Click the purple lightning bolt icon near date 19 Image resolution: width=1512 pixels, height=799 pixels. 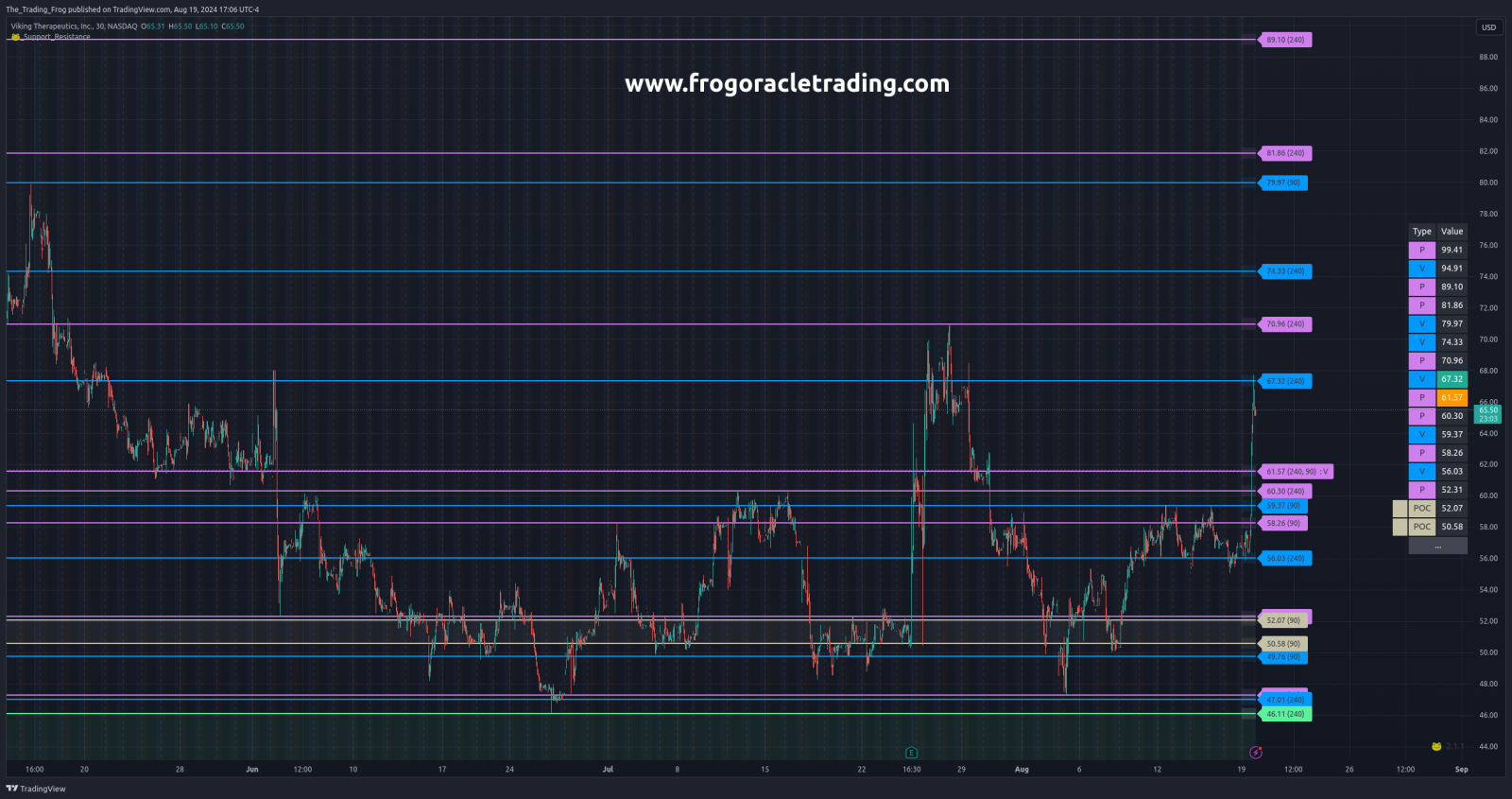coord(1256,753)
